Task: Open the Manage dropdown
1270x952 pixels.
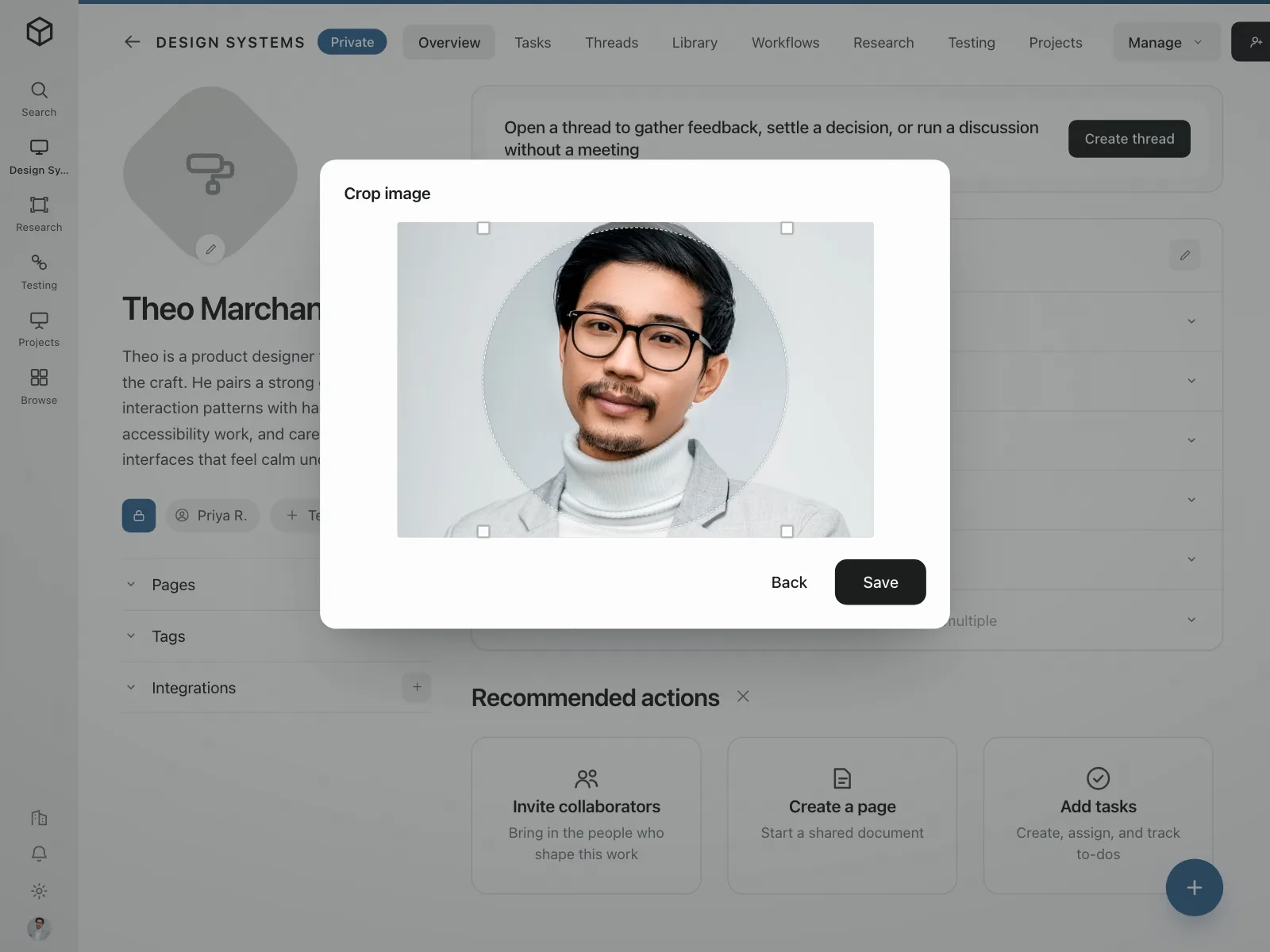Action: click(x=1166, y=42)
